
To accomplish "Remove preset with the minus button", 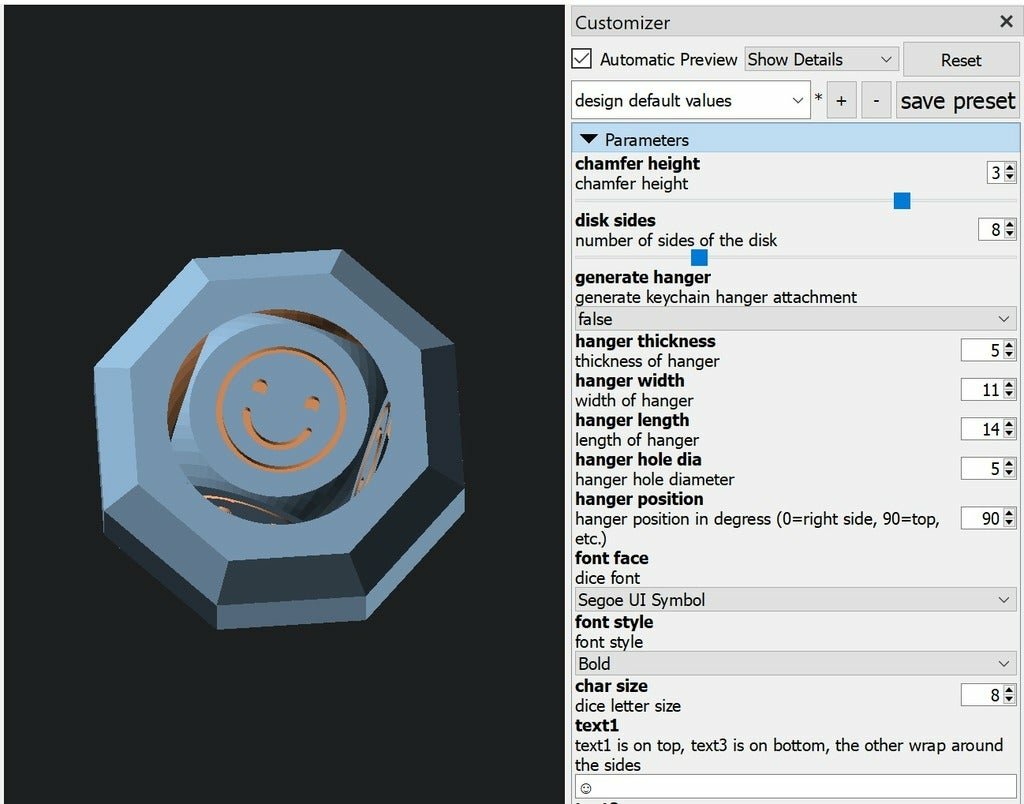I will [876, 101].
